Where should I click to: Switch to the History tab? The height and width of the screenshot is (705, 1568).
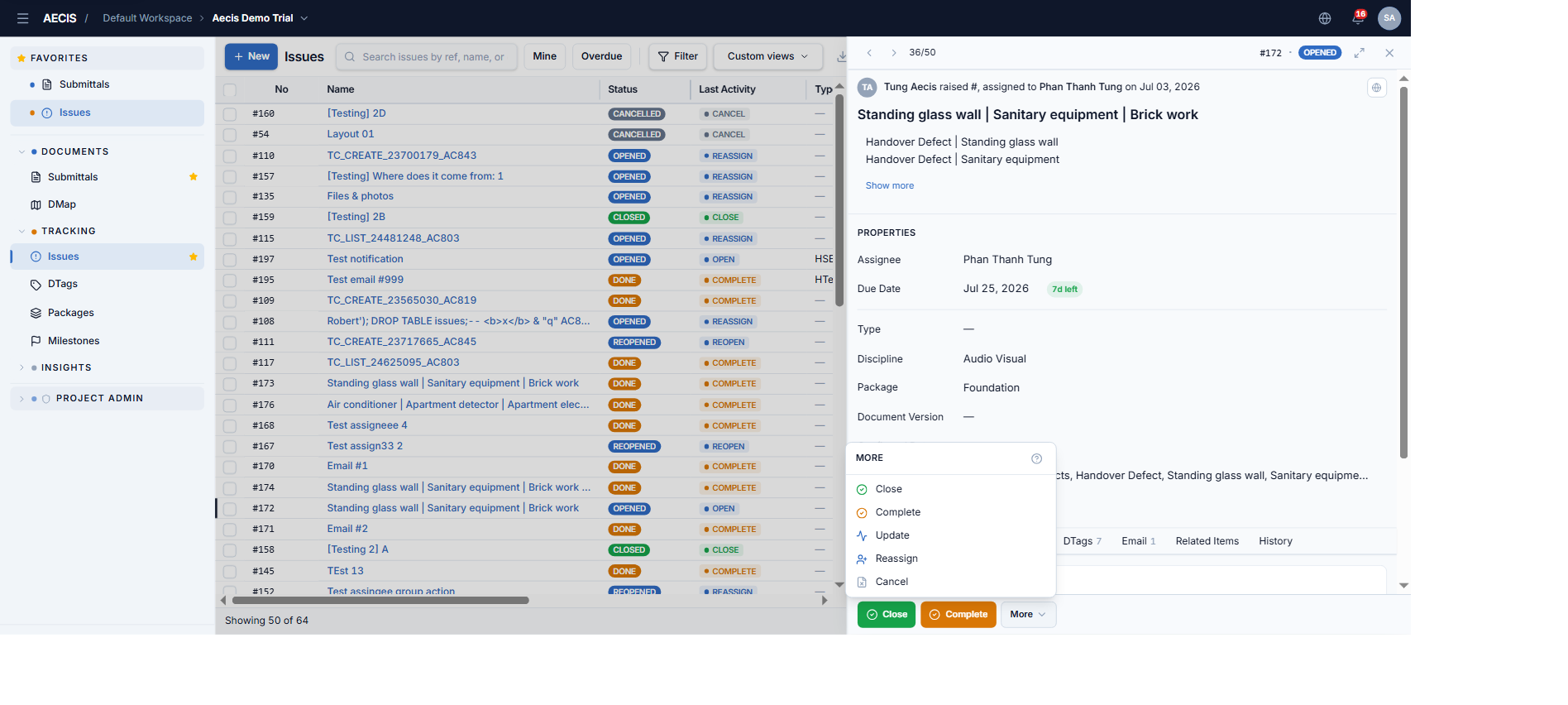[1275, 541]
